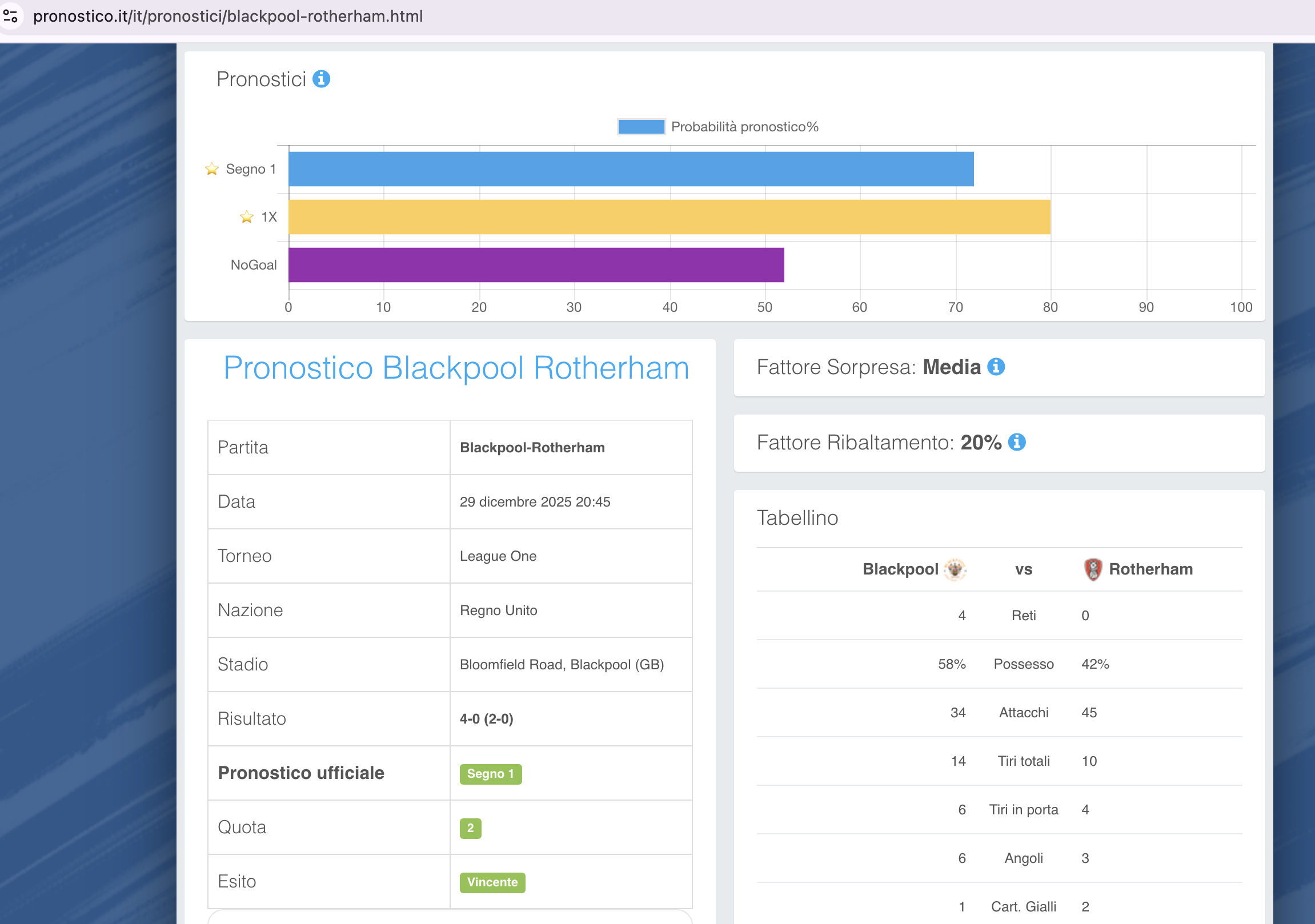Click the info icon beside Fattore Ribaltamento
Screen dimensions: 1315x924
tap(1017, 442)
